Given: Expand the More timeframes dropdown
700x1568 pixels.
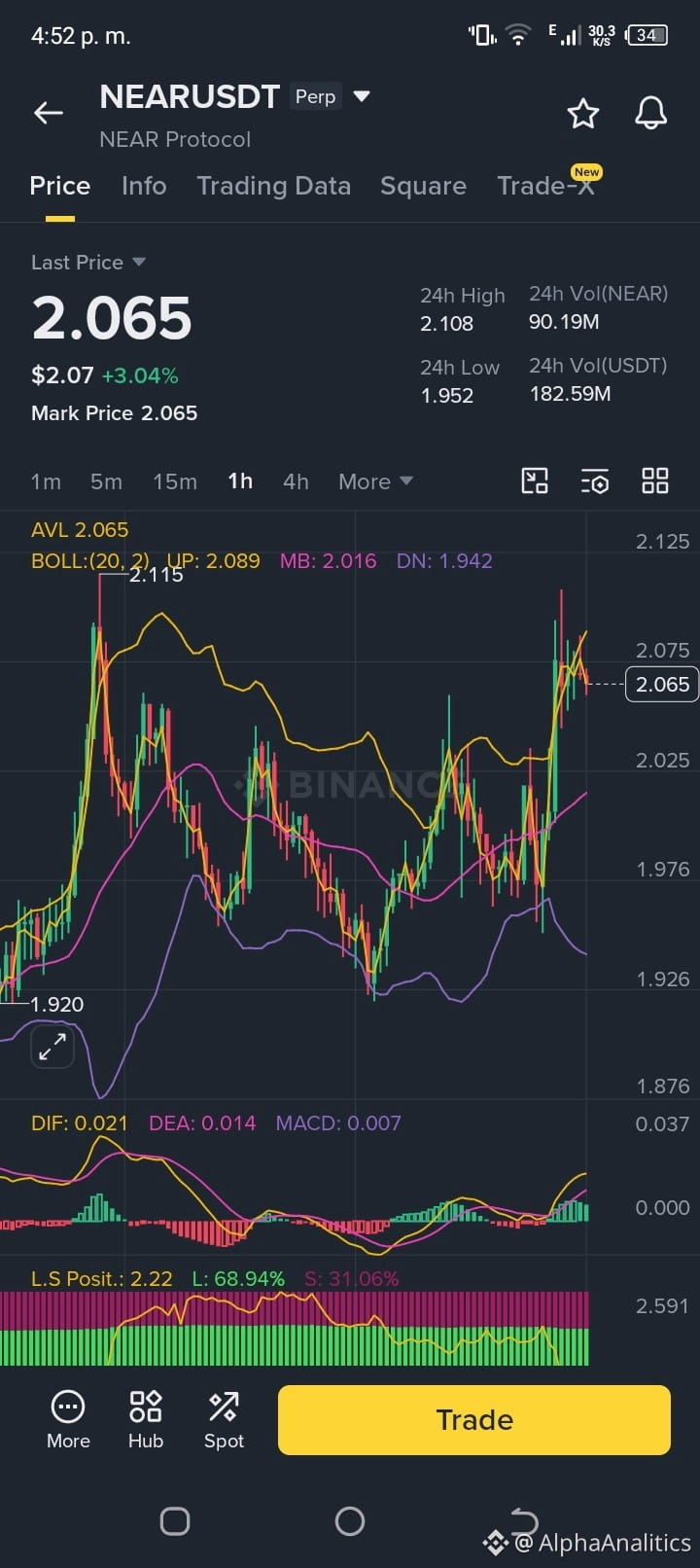Looking at the screenshot, I should point(375,481).
